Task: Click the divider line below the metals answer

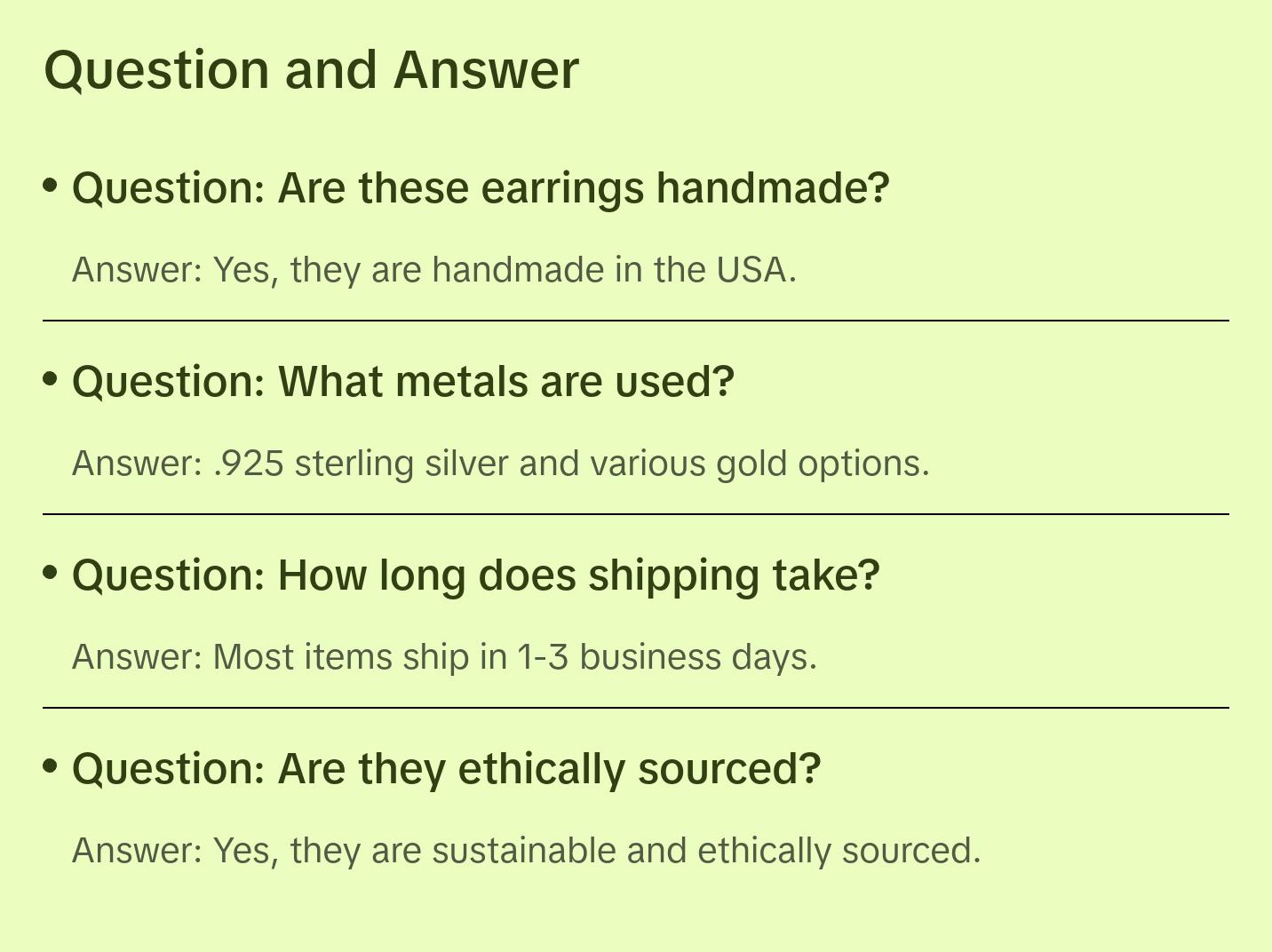Action: (636, 514)
